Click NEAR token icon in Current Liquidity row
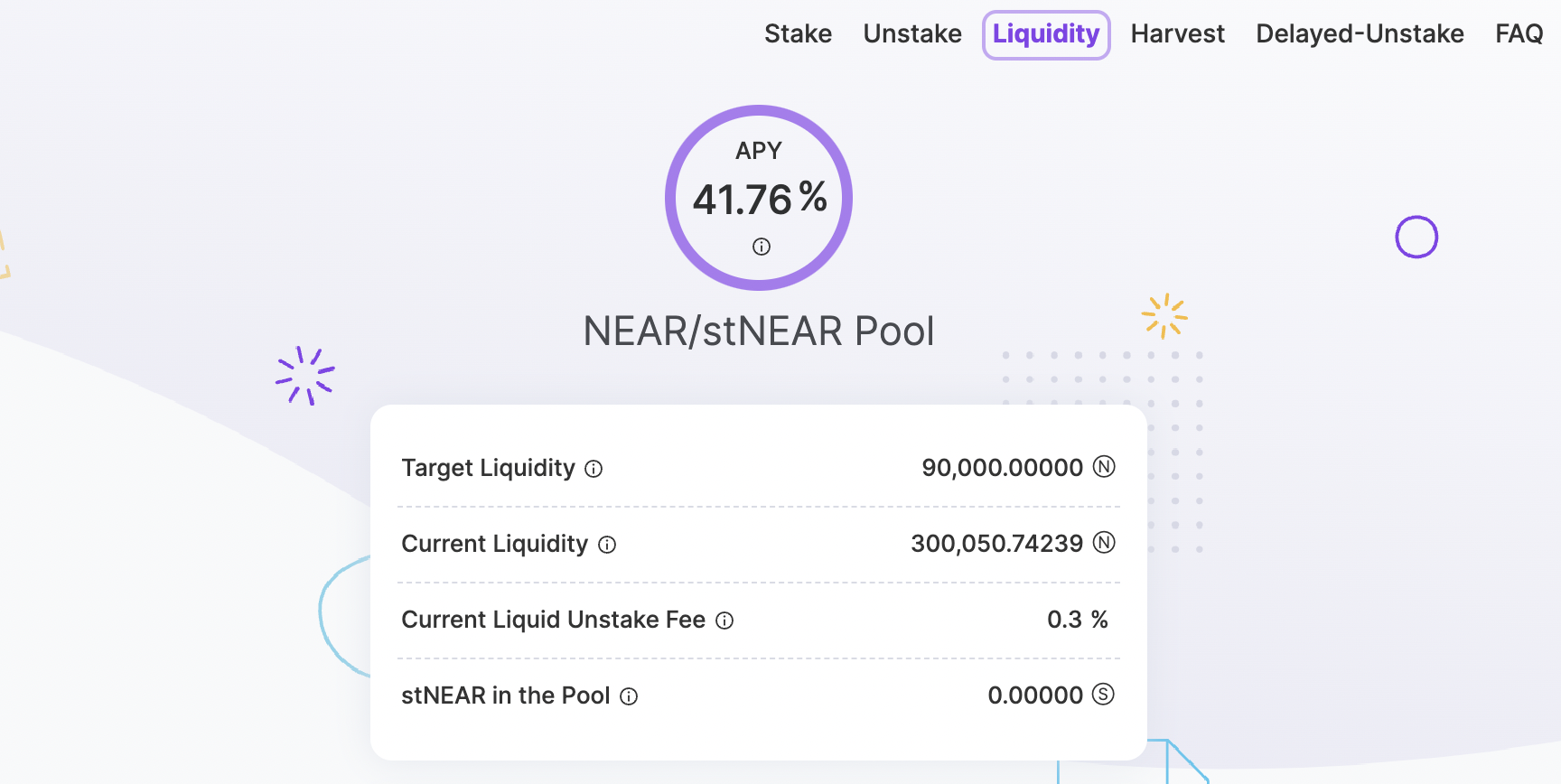1561x784 pixels. point(1104,543)
